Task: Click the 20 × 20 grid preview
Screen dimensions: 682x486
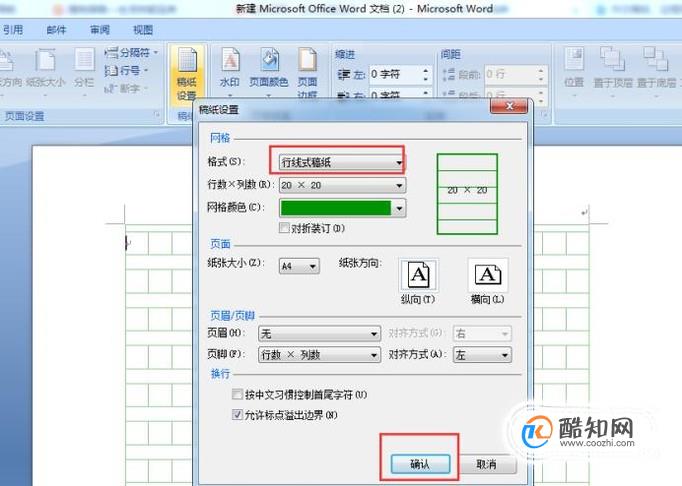Action: point(467,194)
